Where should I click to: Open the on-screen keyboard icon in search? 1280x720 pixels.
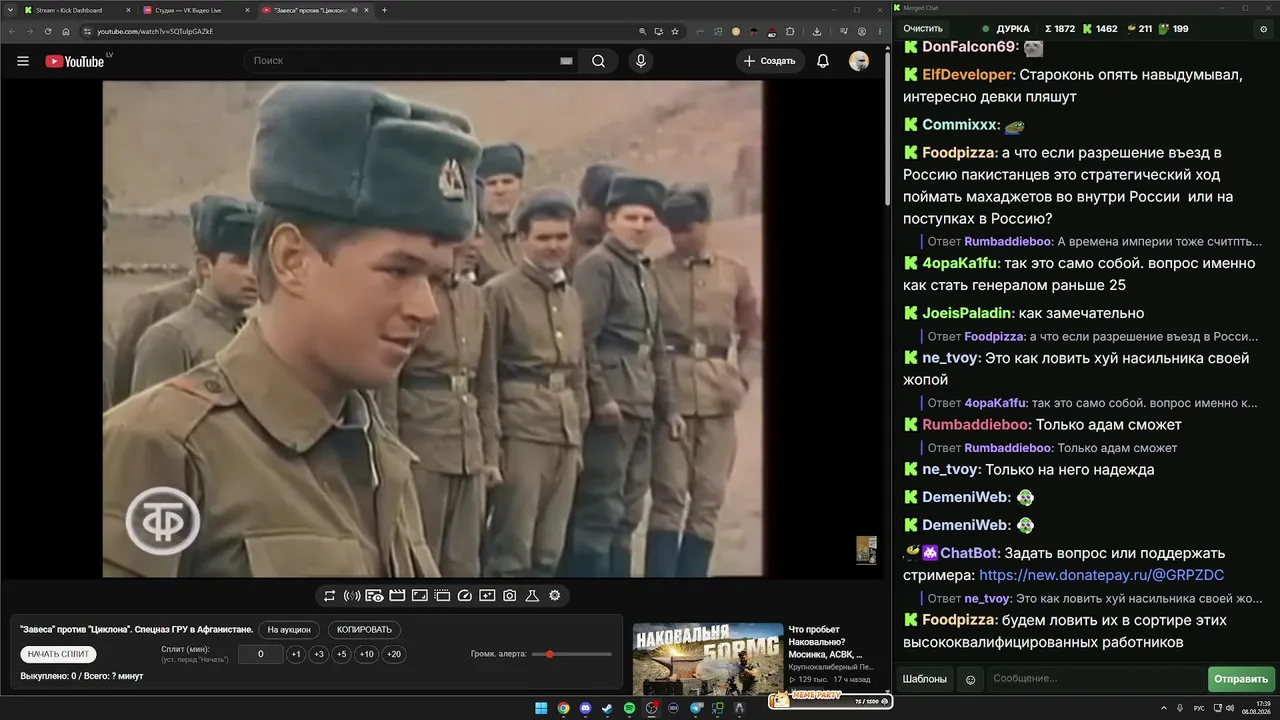click(x=566, y=61)
